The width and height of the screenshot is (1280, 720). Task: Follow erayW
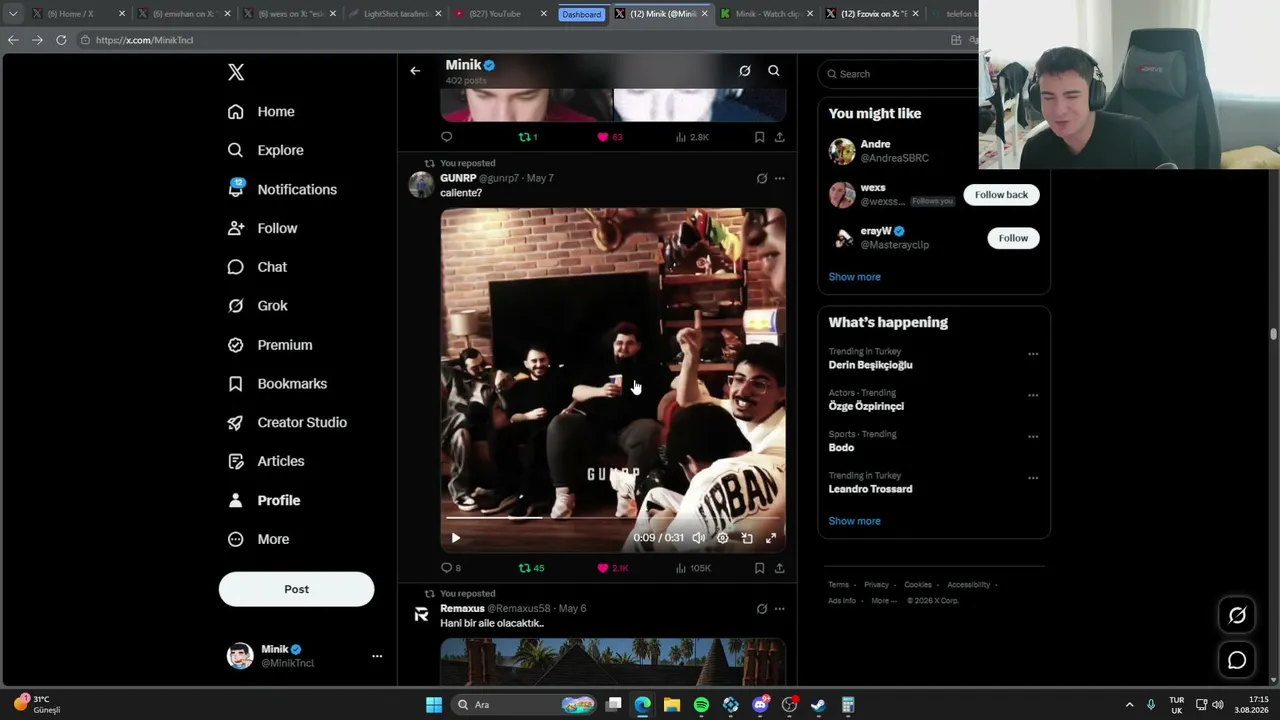[1013, 238]
